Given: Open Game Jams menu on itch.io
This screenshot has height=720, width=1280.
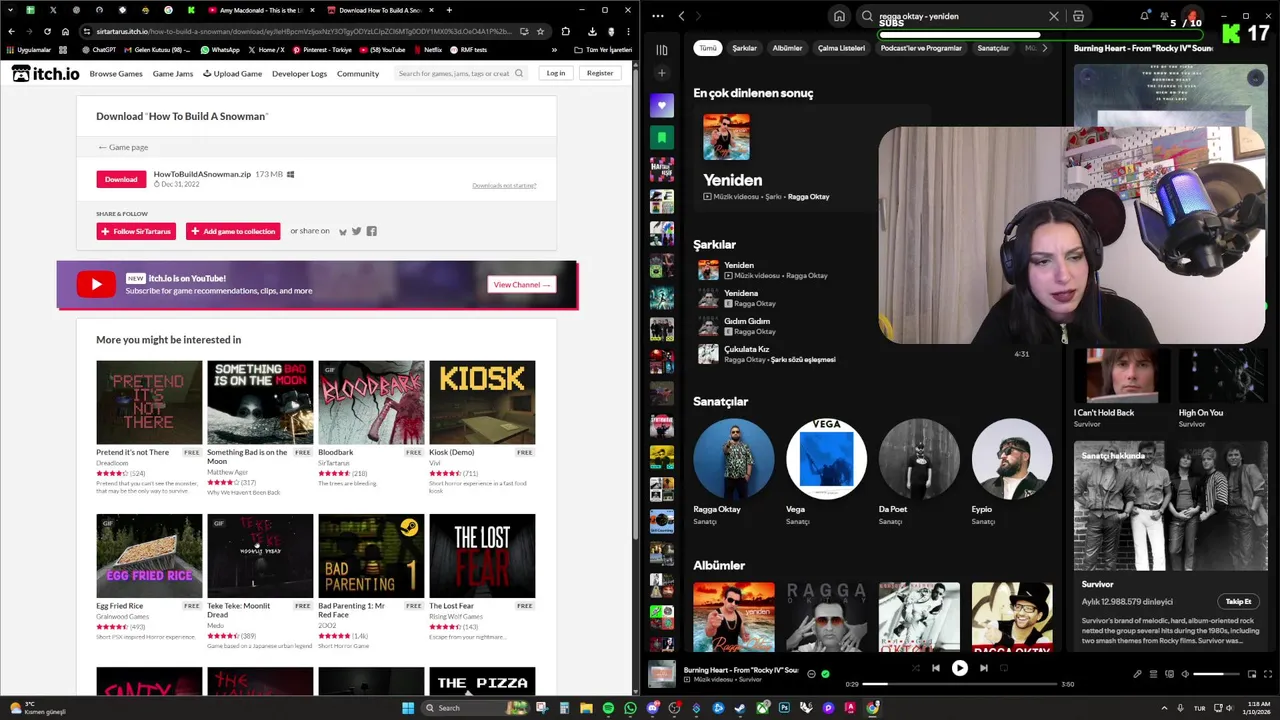Looking at the screenshot, I should tap(172, 73).
